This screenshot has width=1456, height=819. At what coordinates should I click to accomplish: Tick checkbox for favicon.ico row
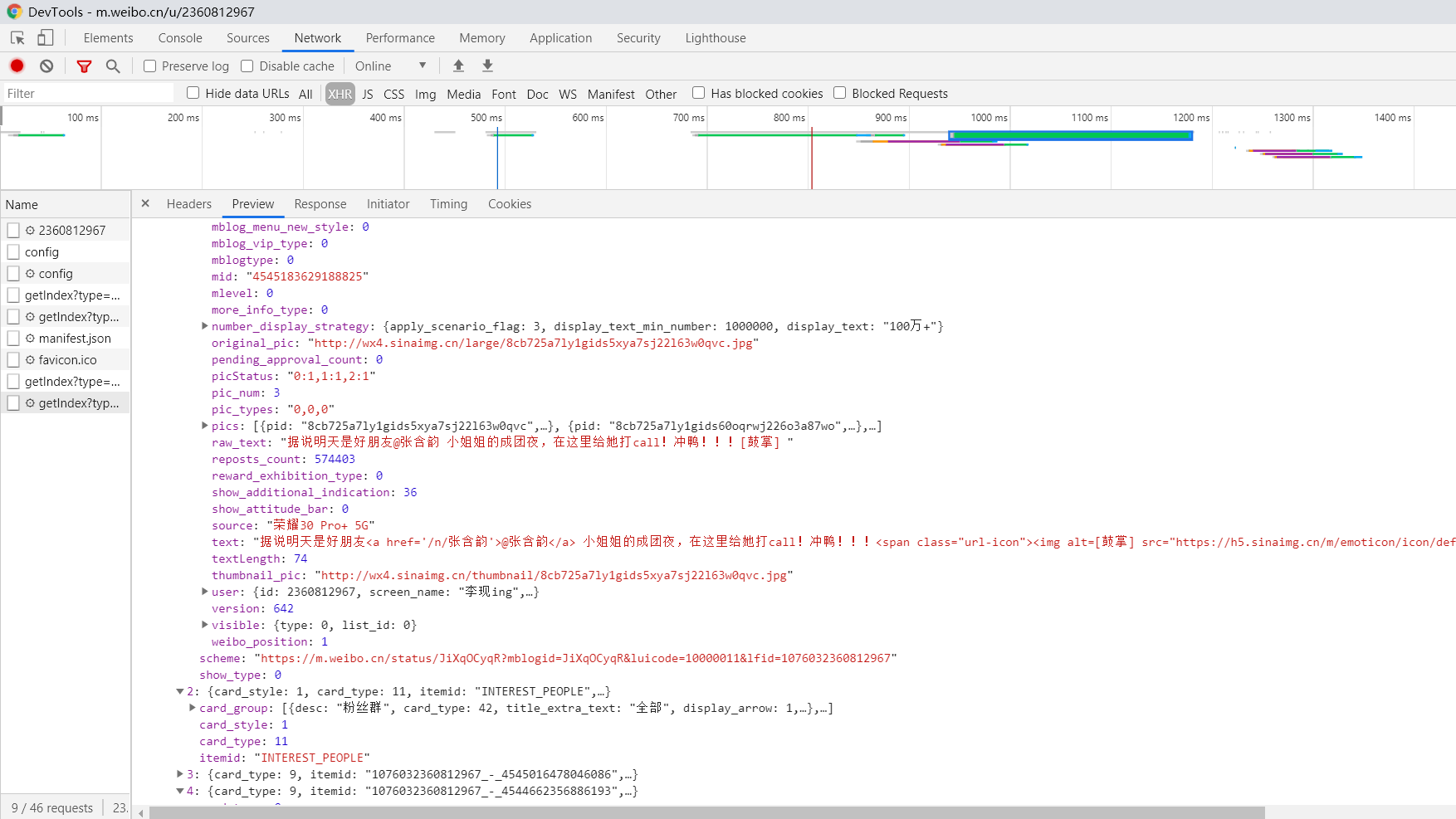tap(13, 360)
